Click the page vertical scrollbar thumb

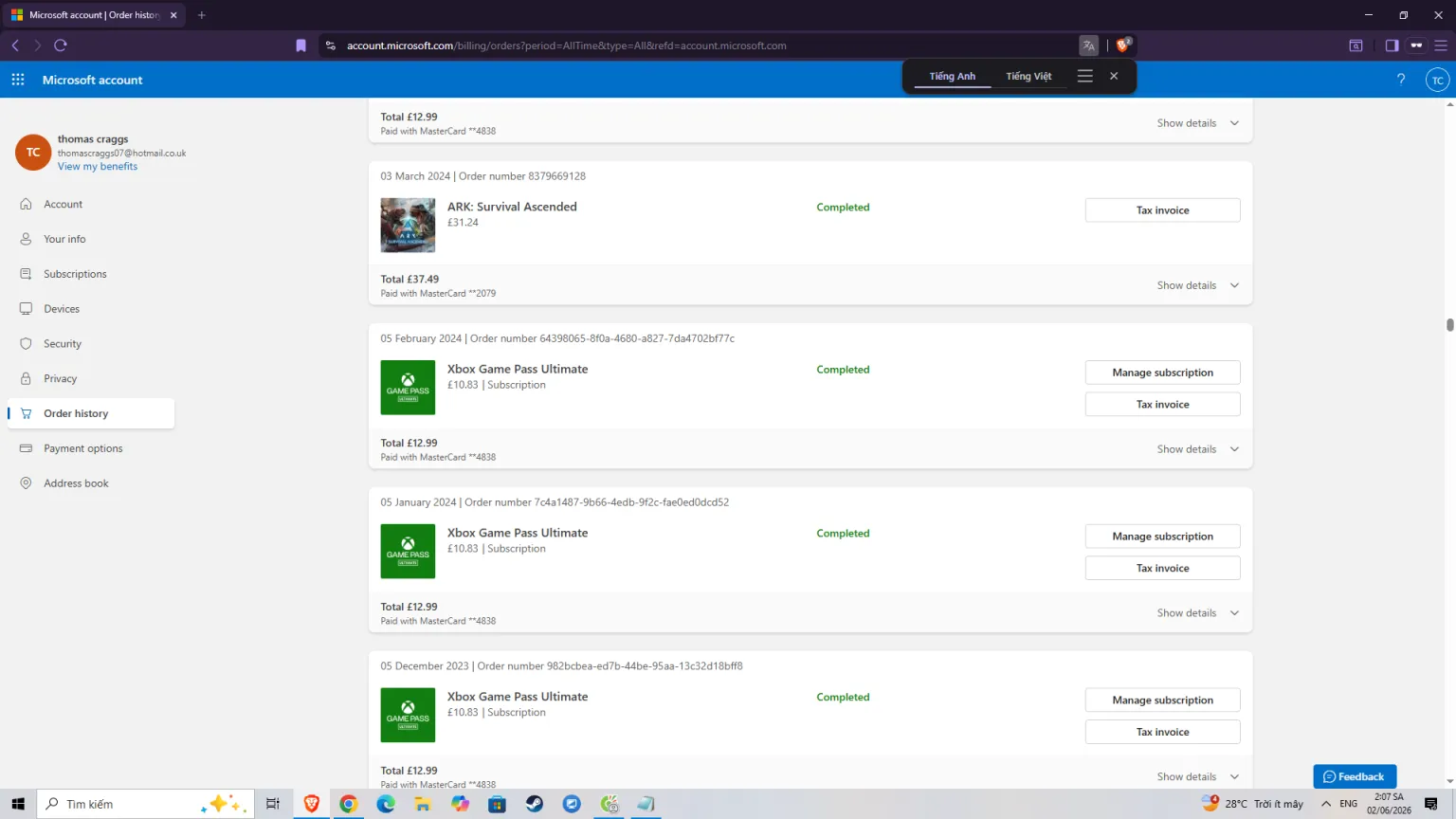click(1449, 325)
